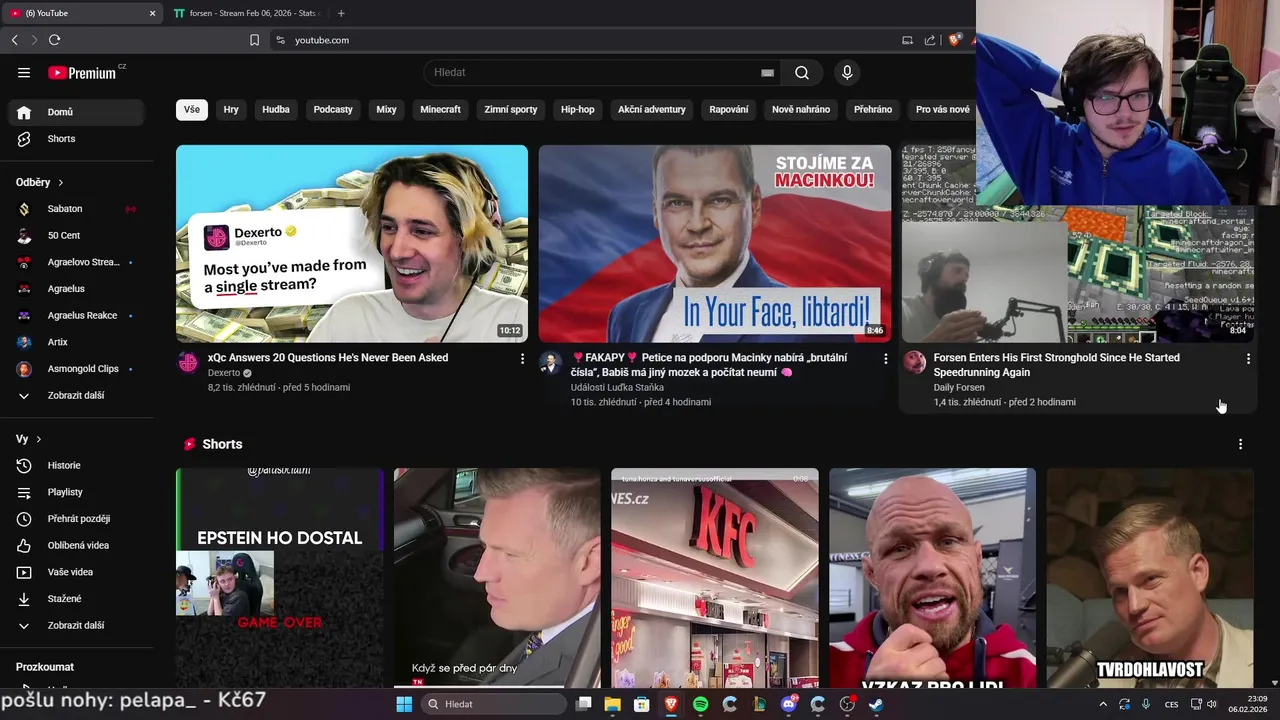The width and height of the screenshot is (1280, 720).
Task: Open Brave Shields lion icon
Action: [954, 40]
